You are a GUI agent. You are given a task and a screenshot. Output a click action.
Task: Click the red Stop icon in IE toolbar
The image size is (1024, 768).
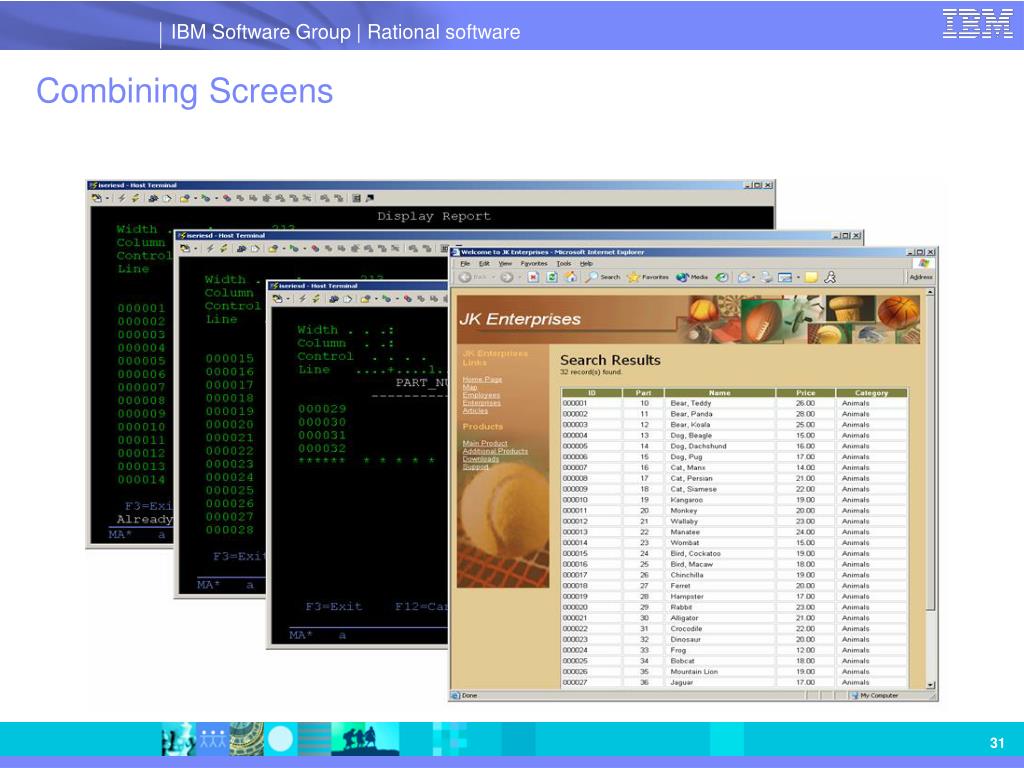(x=533, y=278)
